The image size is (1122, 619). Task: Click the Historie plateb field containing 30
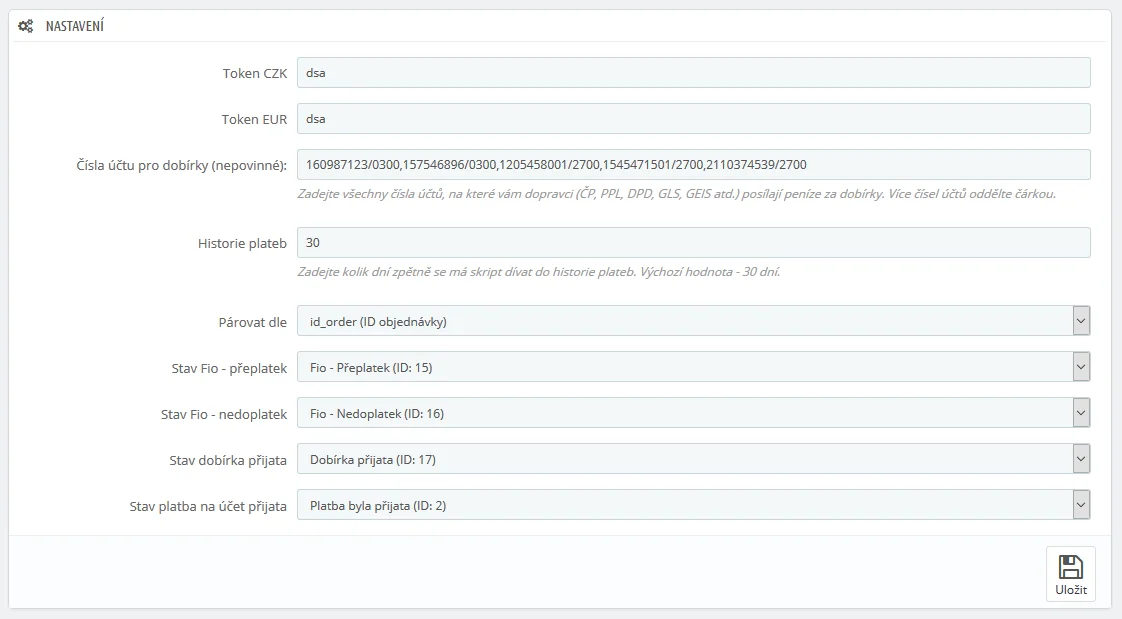tap(693, 243)
